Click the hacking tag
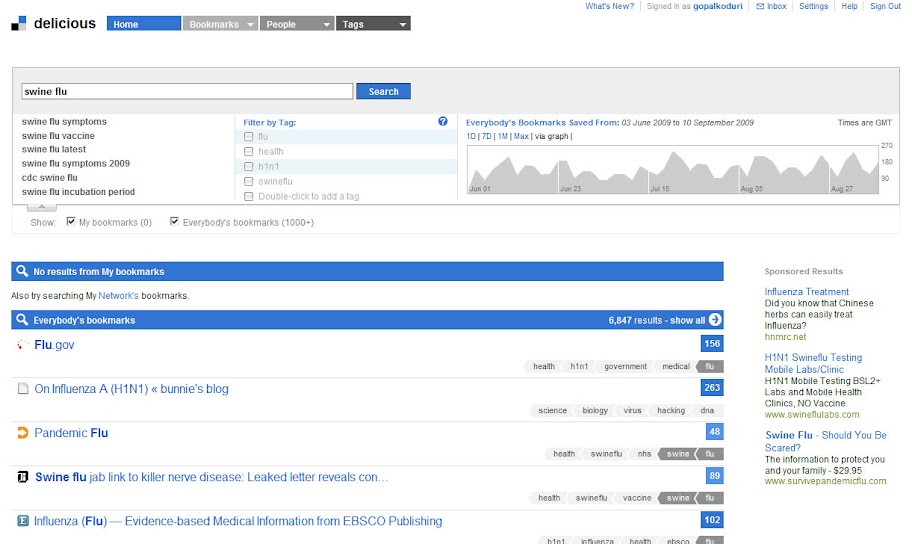Screen dimensions: 912x544 pyautogui.click(x=671, y=410)
